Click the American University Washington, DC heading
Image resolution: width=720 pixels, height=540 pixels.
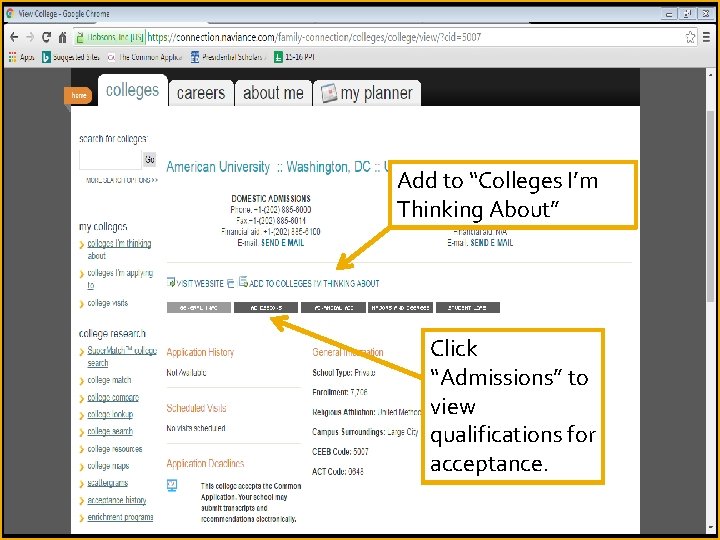click(276, 167)
